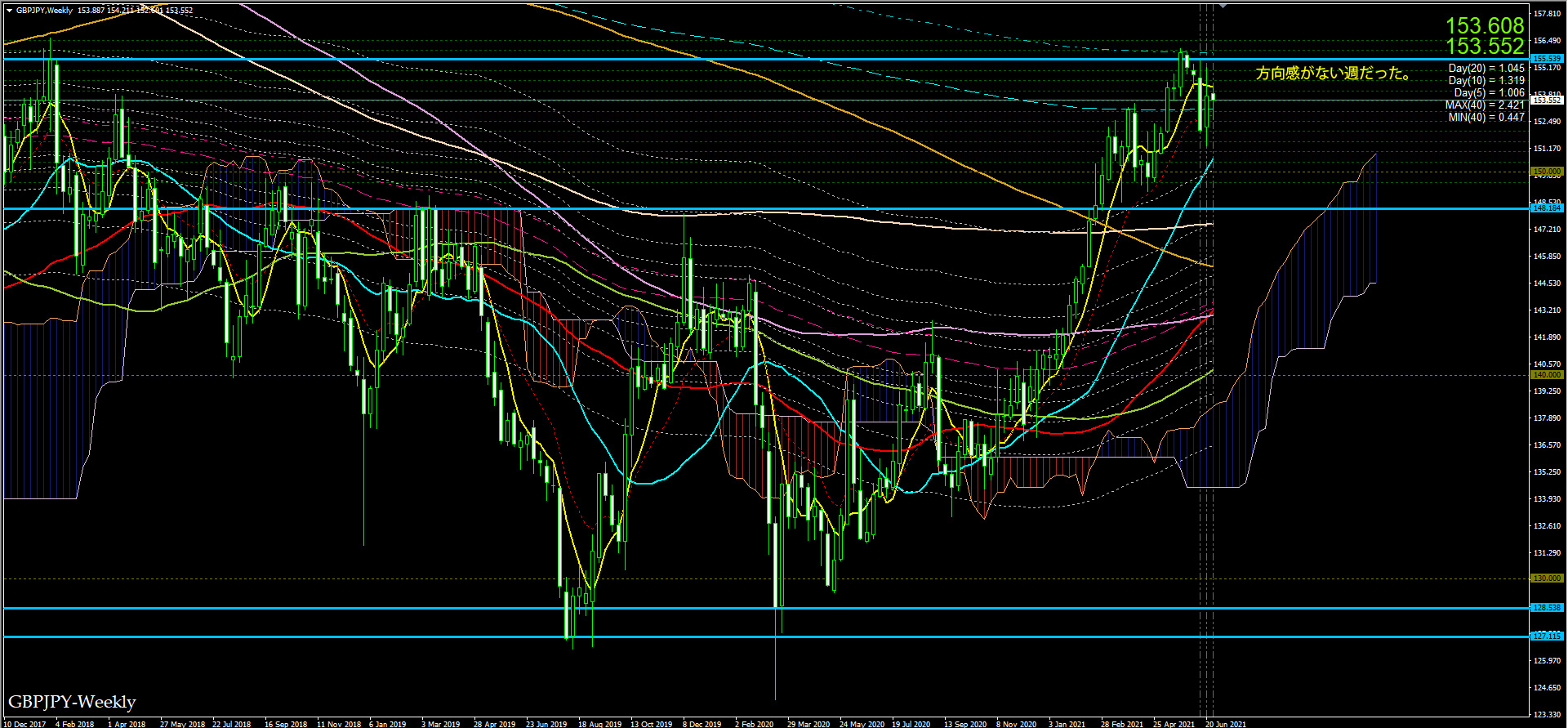Select the Japanese text label 方向感がない週だった。

1334,74
